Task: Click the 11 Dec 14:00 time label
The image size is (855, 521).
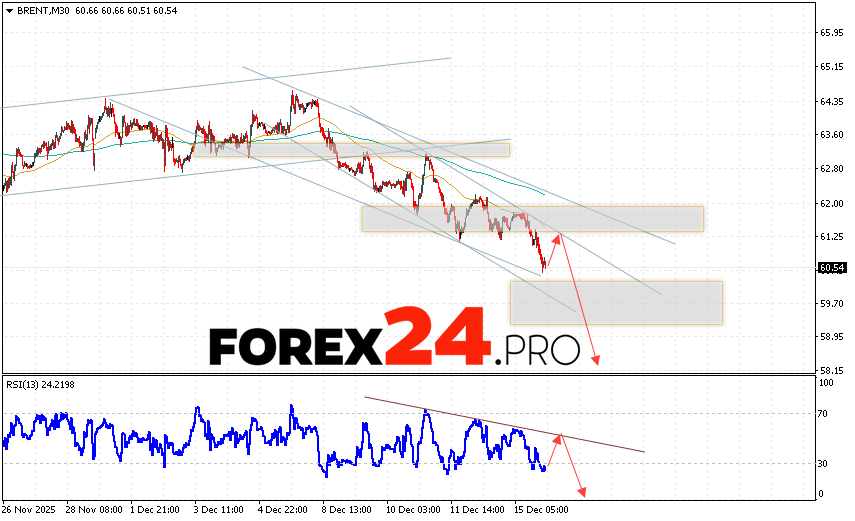Action: 477,510
